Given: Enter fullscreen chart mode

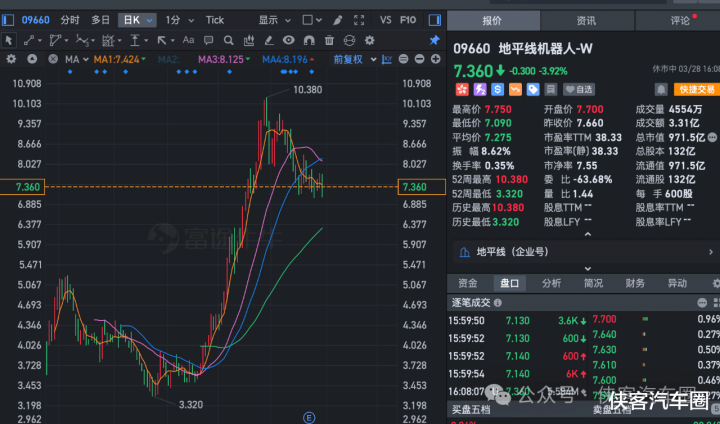Looking at the screenshot, I should click(359, 20).
